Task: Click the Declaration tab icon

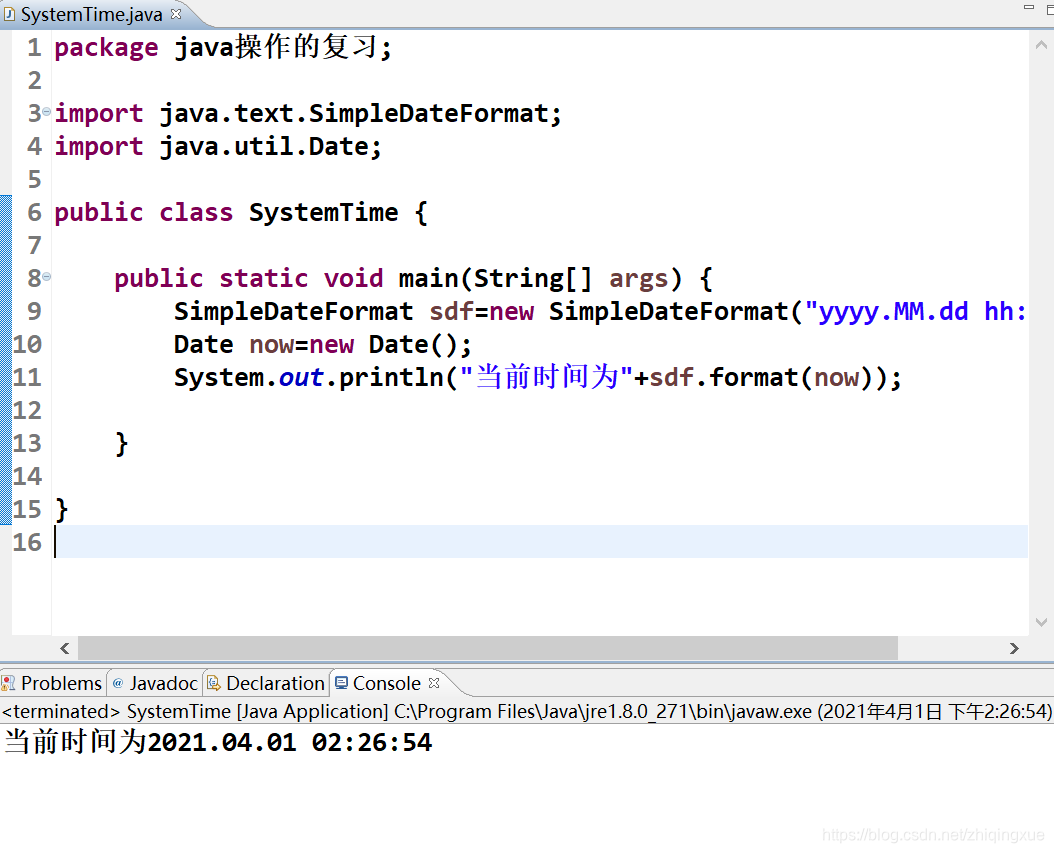Action: (214, 684)
